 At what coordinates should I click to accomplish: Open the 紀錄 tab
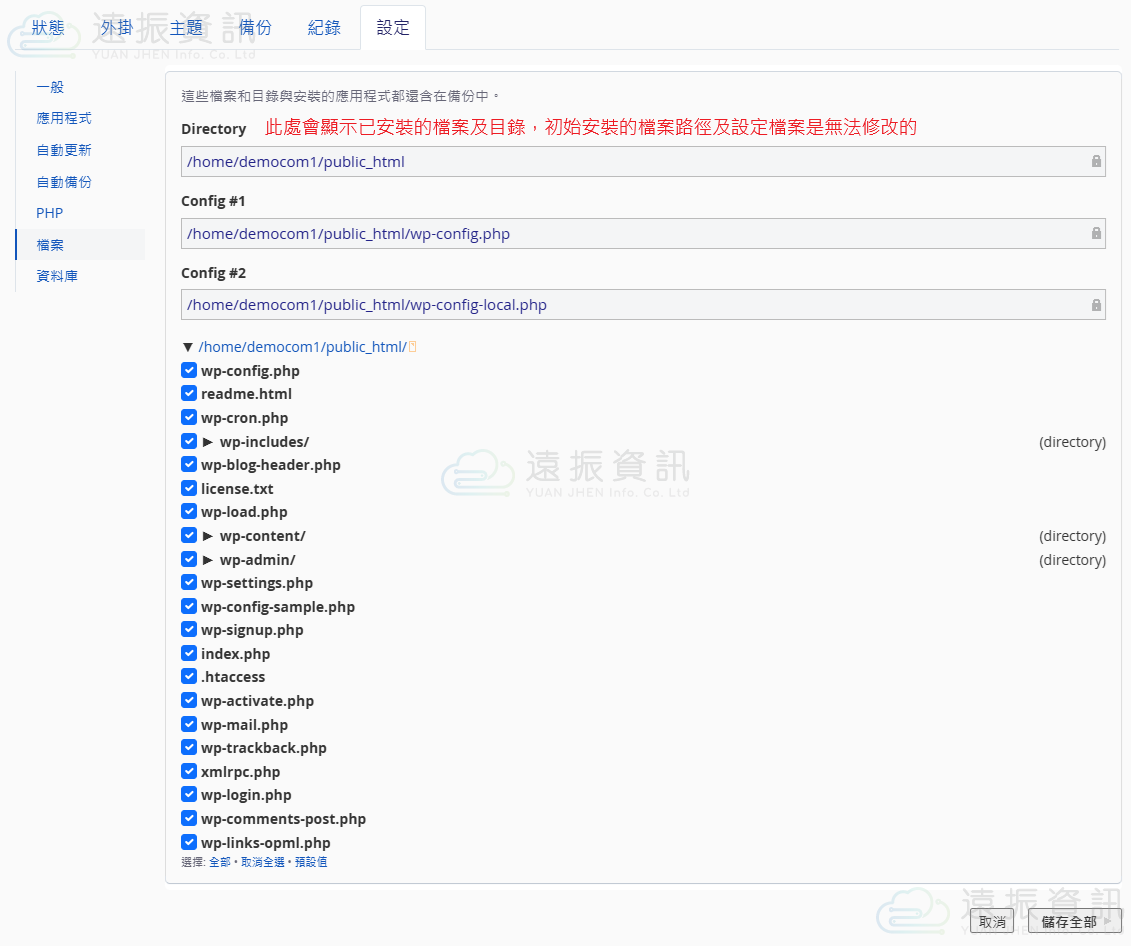click(x=324, y=28)
